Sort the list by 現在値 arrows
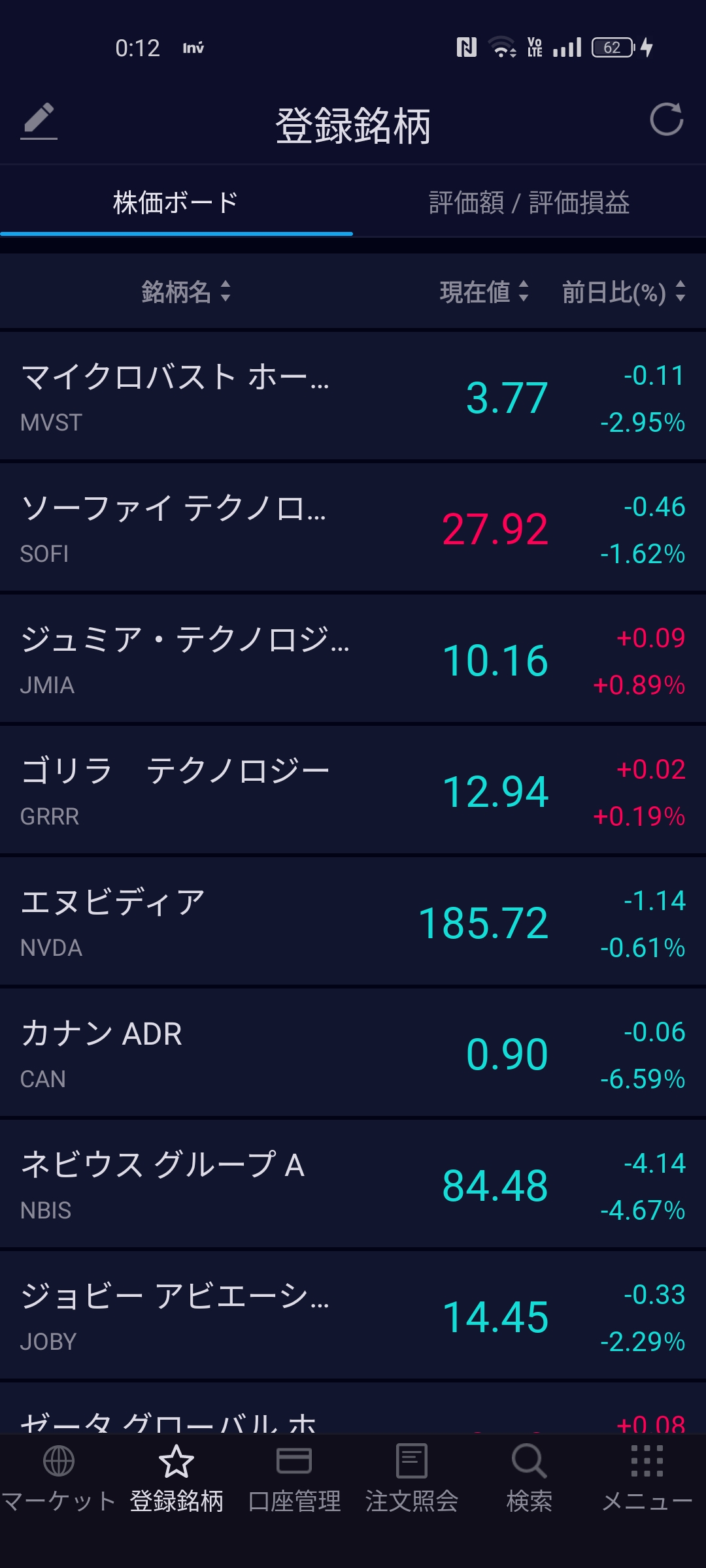Image resolution: width=706 pixels, height=1568 pixels. point(523,291)
